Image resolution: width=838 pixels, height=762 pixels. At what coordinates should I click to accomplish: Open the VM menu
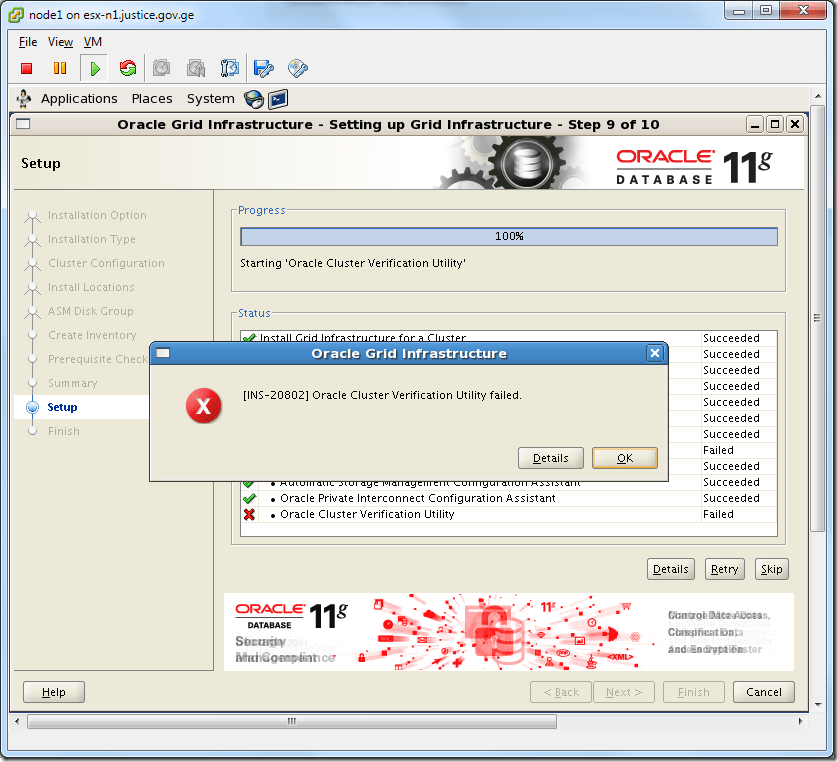92,42
